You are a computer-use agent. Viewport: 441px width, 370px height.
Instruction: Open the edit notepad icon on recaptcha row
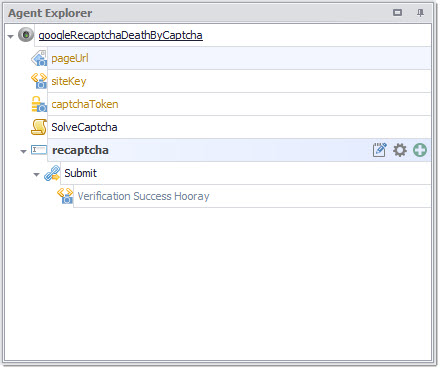(379, 150)
